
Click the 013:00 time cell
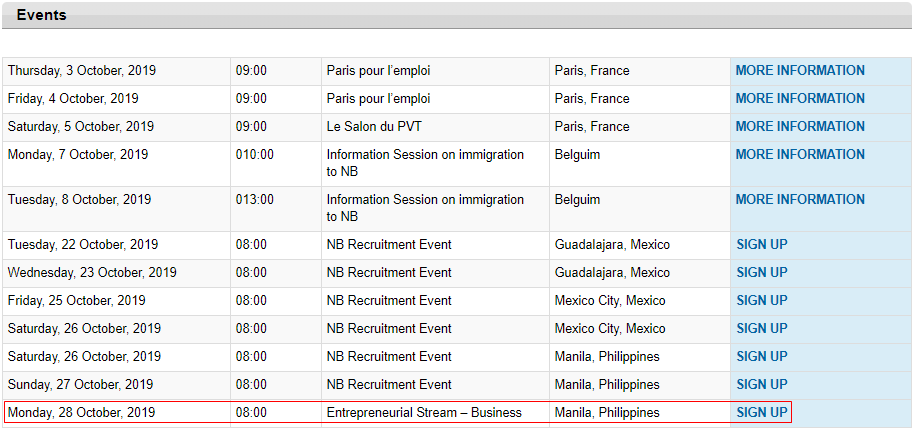pyautogui.click(x=255, y=200)
